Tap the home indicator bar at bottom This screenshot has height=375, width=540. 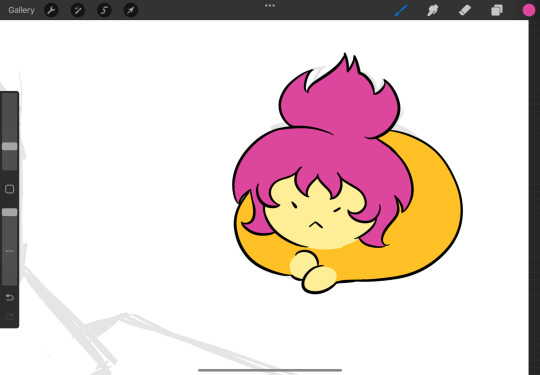(x=270, y=371)
